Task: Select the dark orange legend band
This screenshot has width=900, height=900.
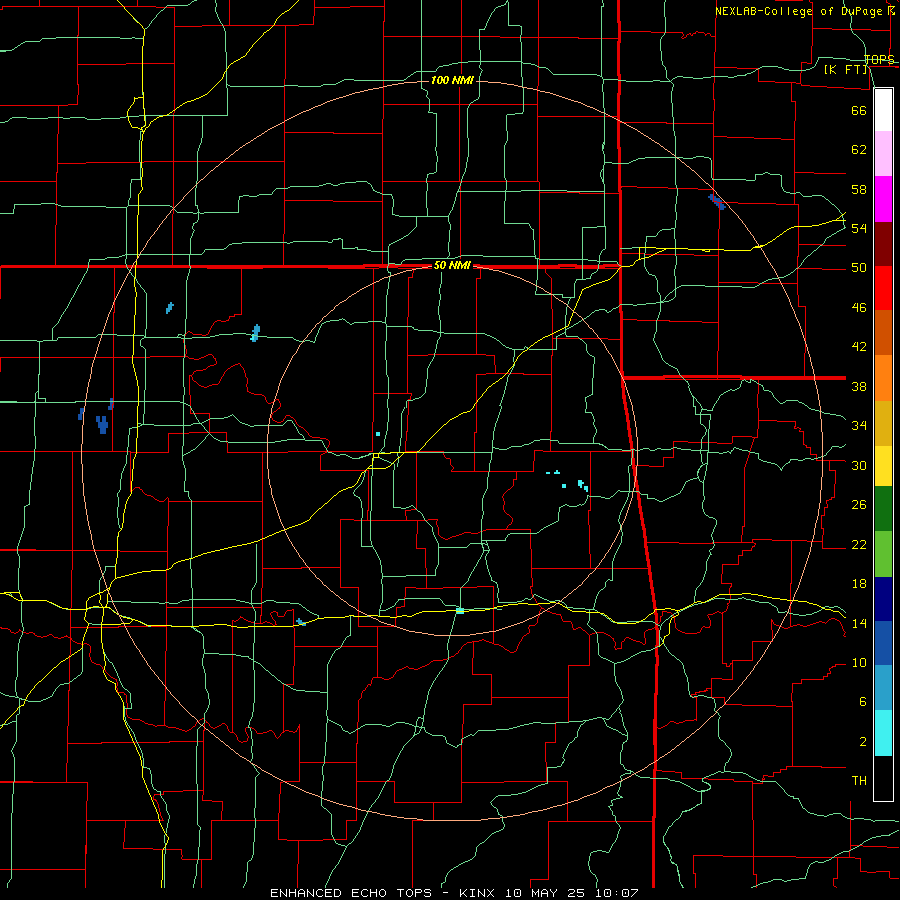Action: (x=883, y=333)
